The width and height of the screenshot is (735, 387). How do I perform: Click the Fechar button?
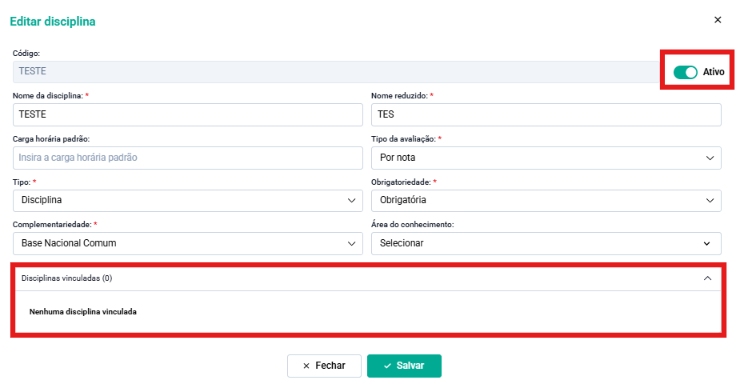click(x=324, y=366)
